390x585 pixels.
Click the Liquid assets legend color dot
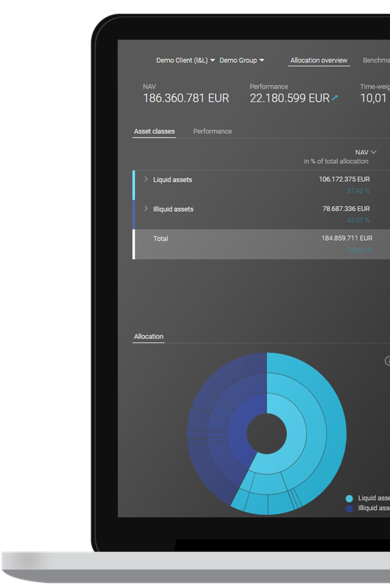[349, 498]
